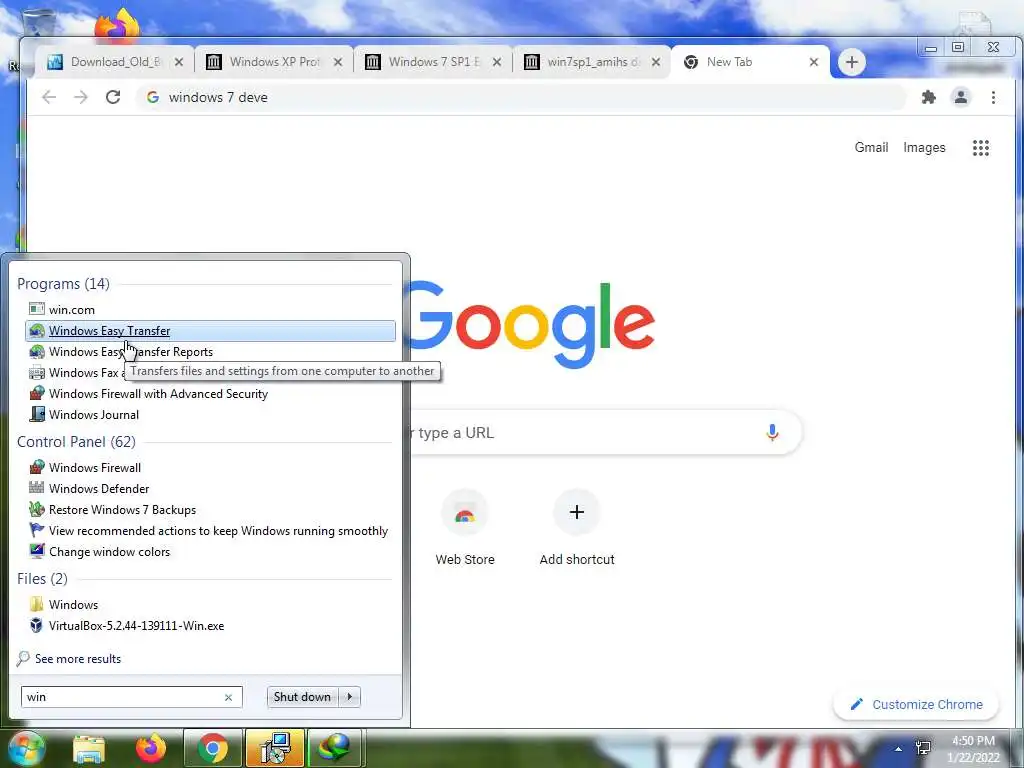The image size is (1024, 768).
Task: Click the Windows Start orb
Action: coord(27,748)
